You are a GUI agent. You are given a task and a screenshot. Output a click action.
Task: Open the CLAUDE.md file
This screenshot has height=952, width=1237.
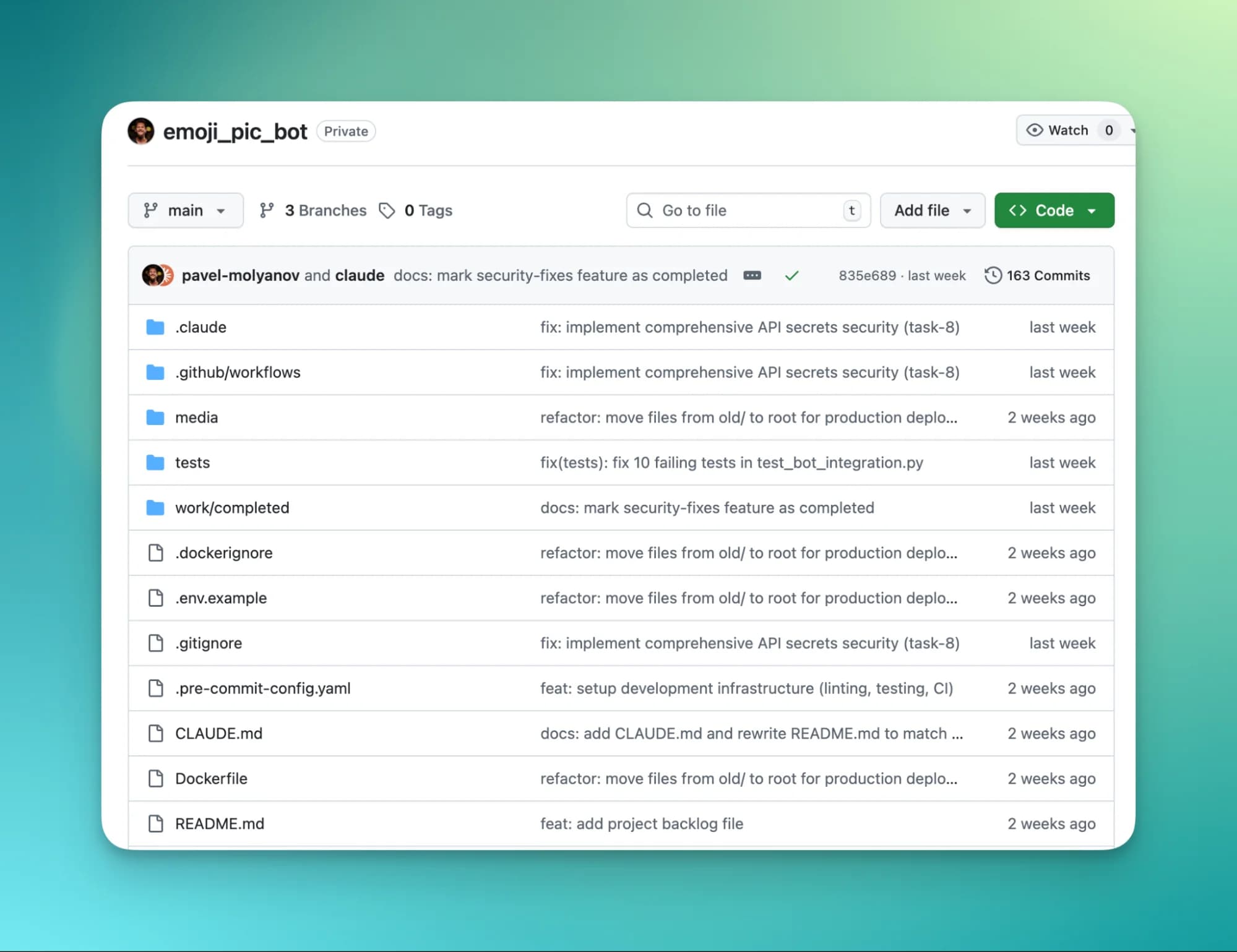click(x=218, y=734)
